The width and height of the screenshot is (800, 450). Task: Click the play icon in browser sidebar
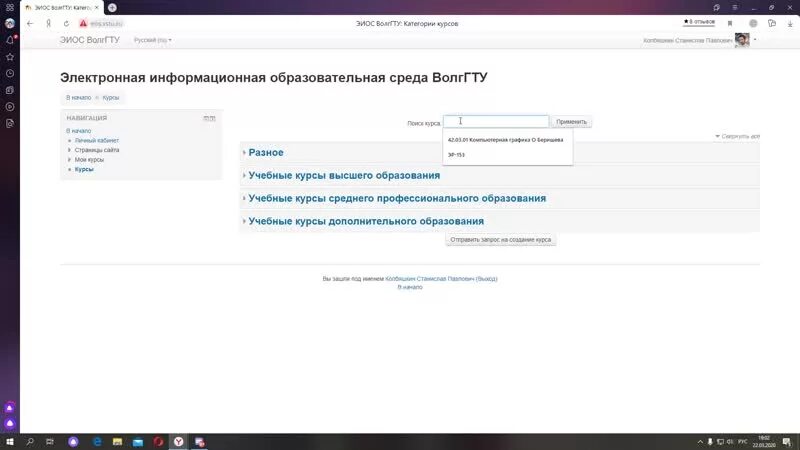[x=10, y=107]
